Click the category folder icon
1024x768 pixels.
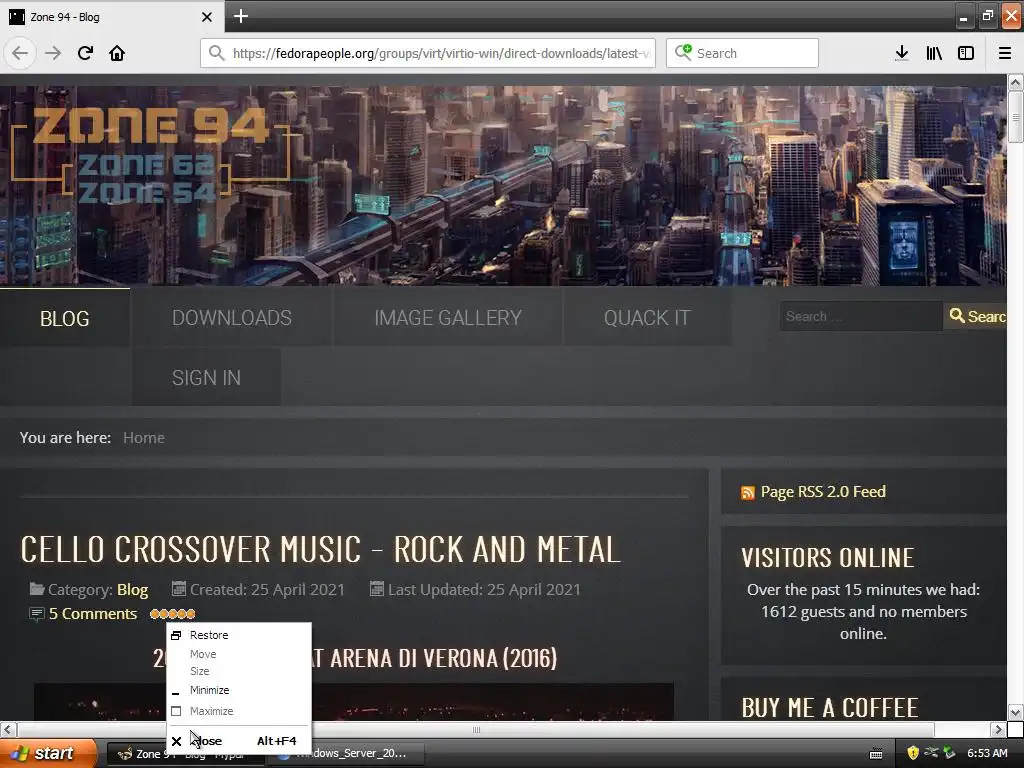click(x=37, y=589)
